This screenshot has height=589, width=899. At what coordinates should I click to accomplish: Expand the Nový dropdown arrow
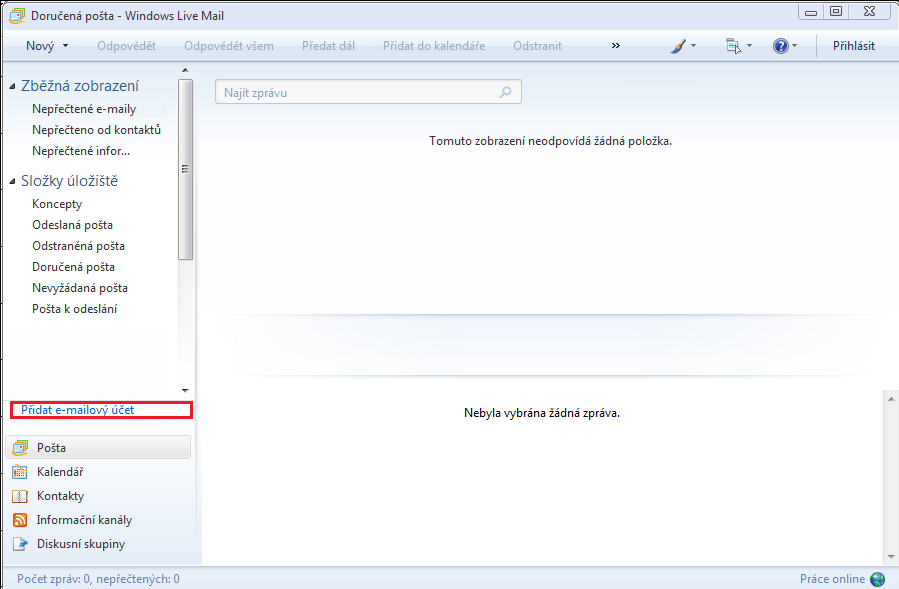tap(65, 46)
